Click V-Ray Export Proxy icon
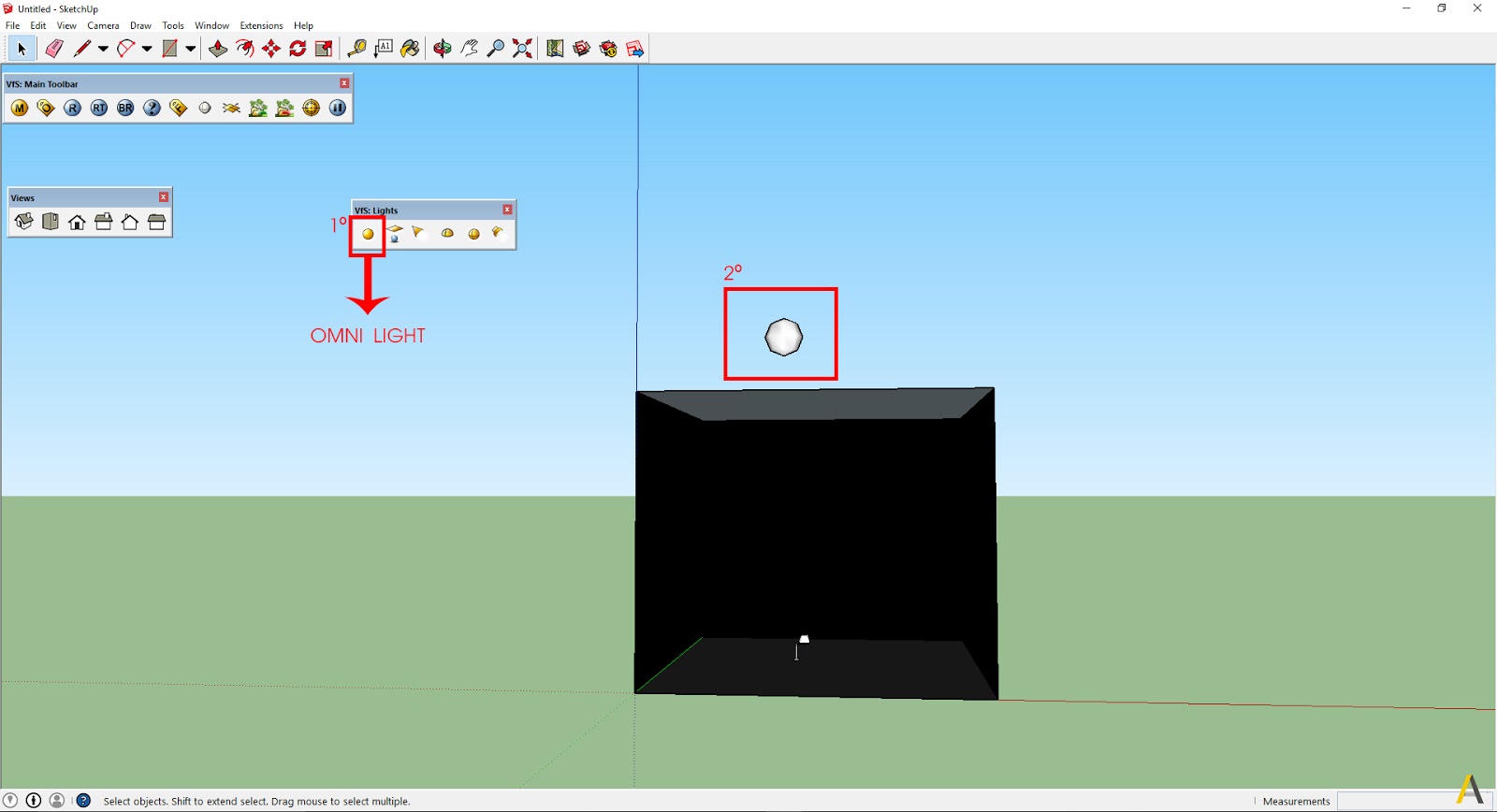Image resolution: width=1497 pixels, height=812 pixels. (x=258, y=109)
